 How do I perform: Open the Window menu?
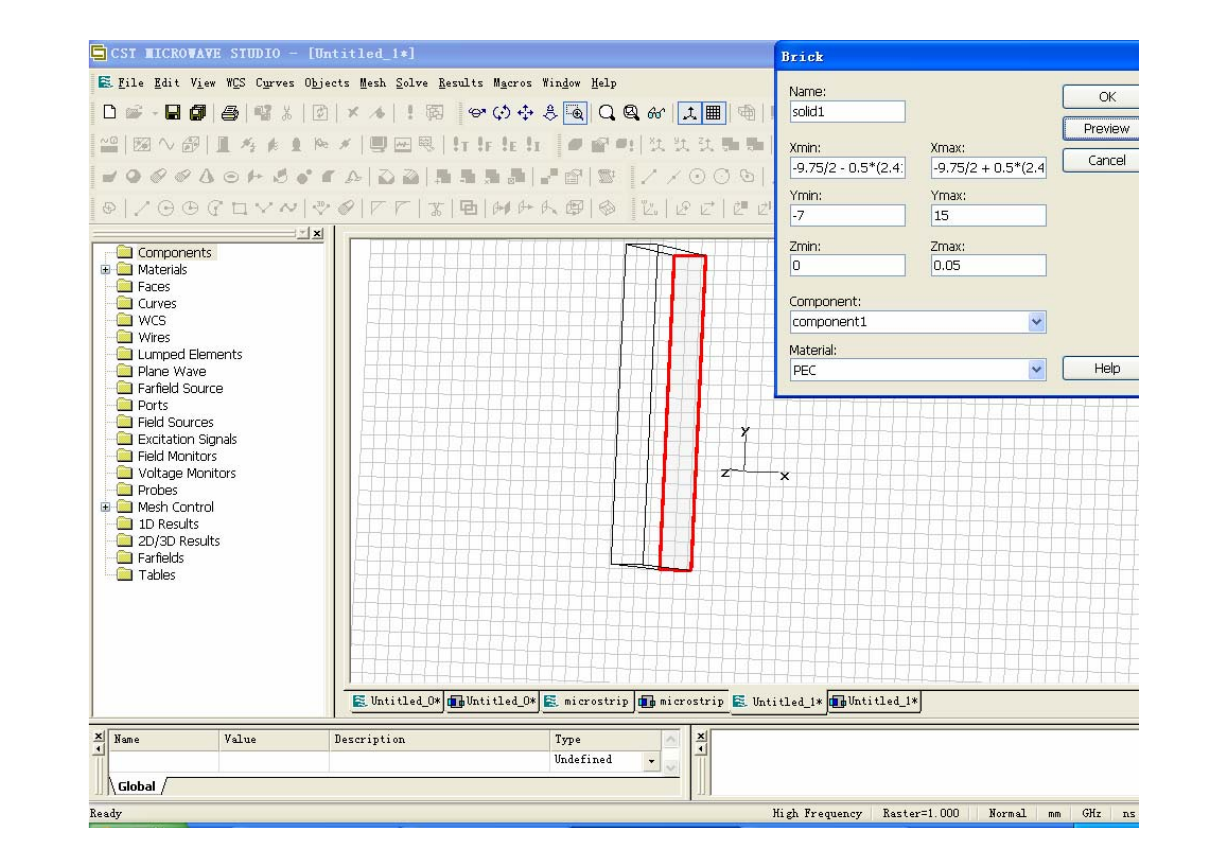click(x=561, y=83)
